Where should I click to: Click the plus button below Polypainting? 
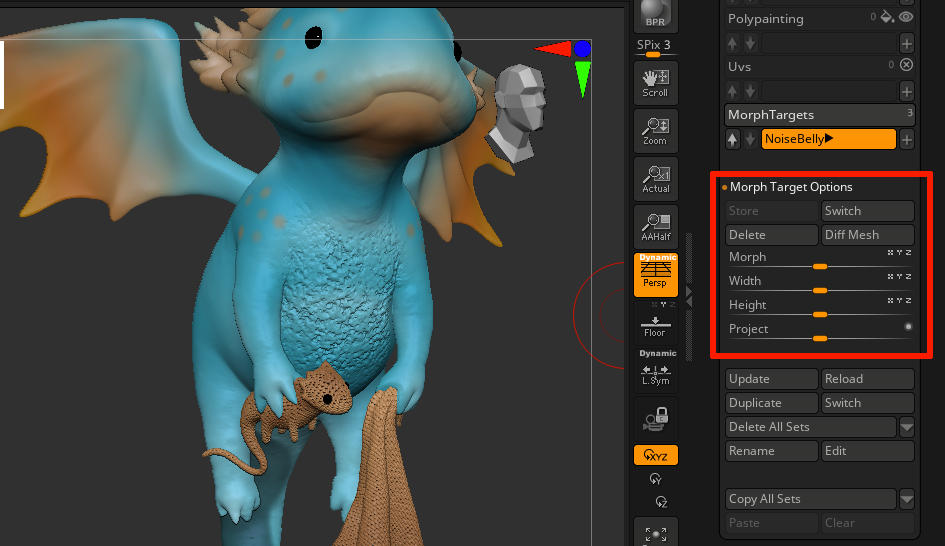[x=906, y=43]
